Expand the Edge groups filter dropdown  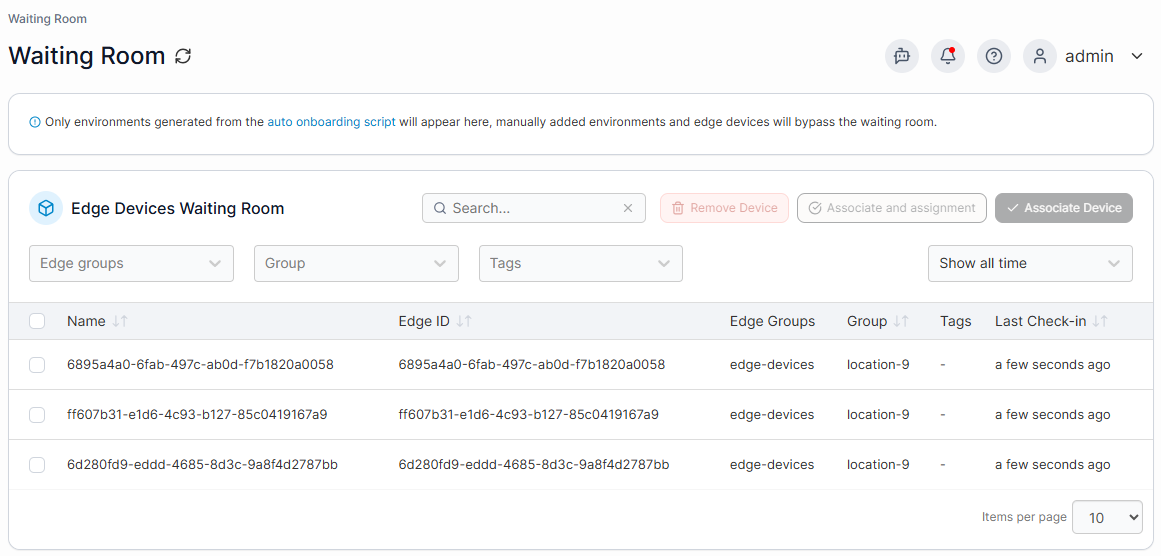click(x=131, y=264)
